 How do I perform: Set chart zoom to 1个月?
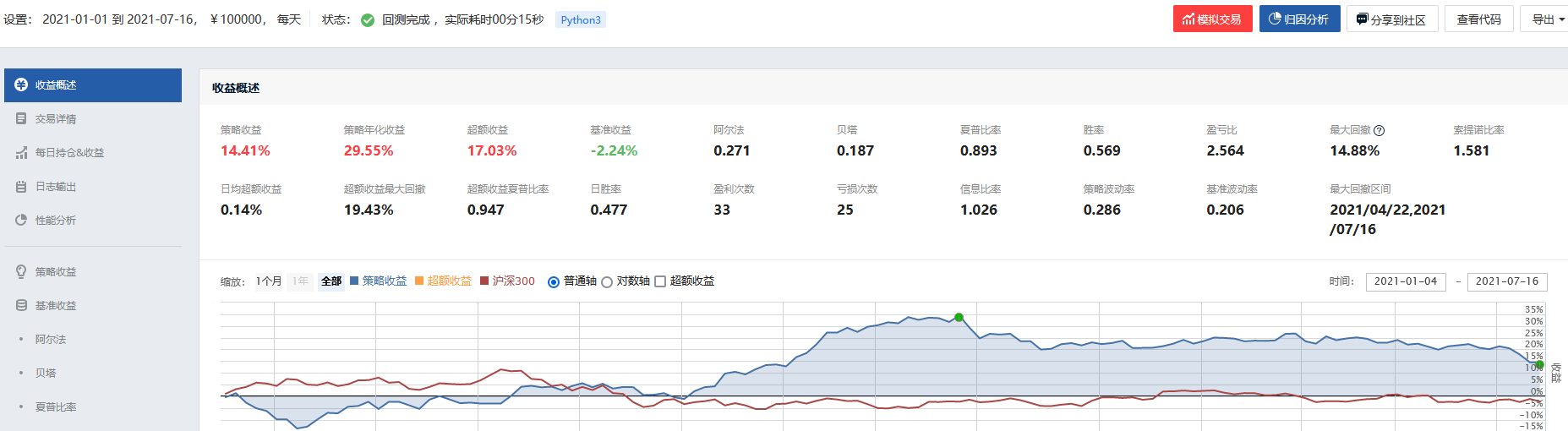coord(269,281)
